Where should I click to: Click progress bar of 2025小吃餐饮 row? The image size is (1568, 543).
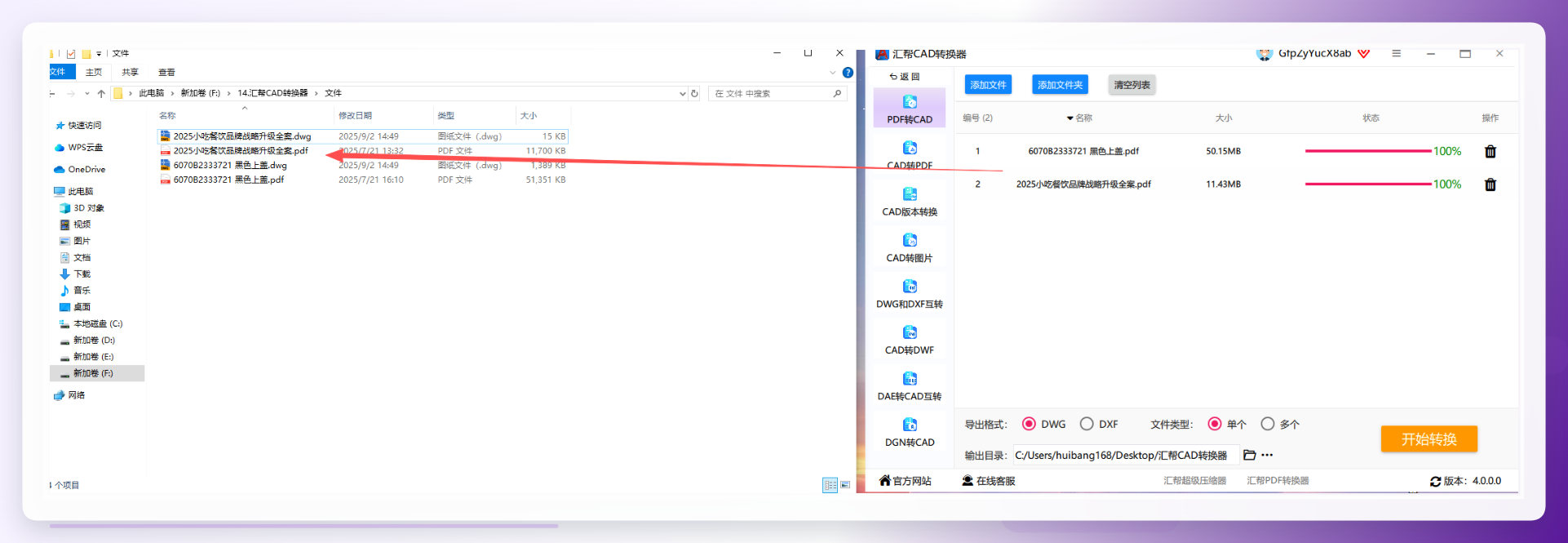click(x=1368, y=185)
